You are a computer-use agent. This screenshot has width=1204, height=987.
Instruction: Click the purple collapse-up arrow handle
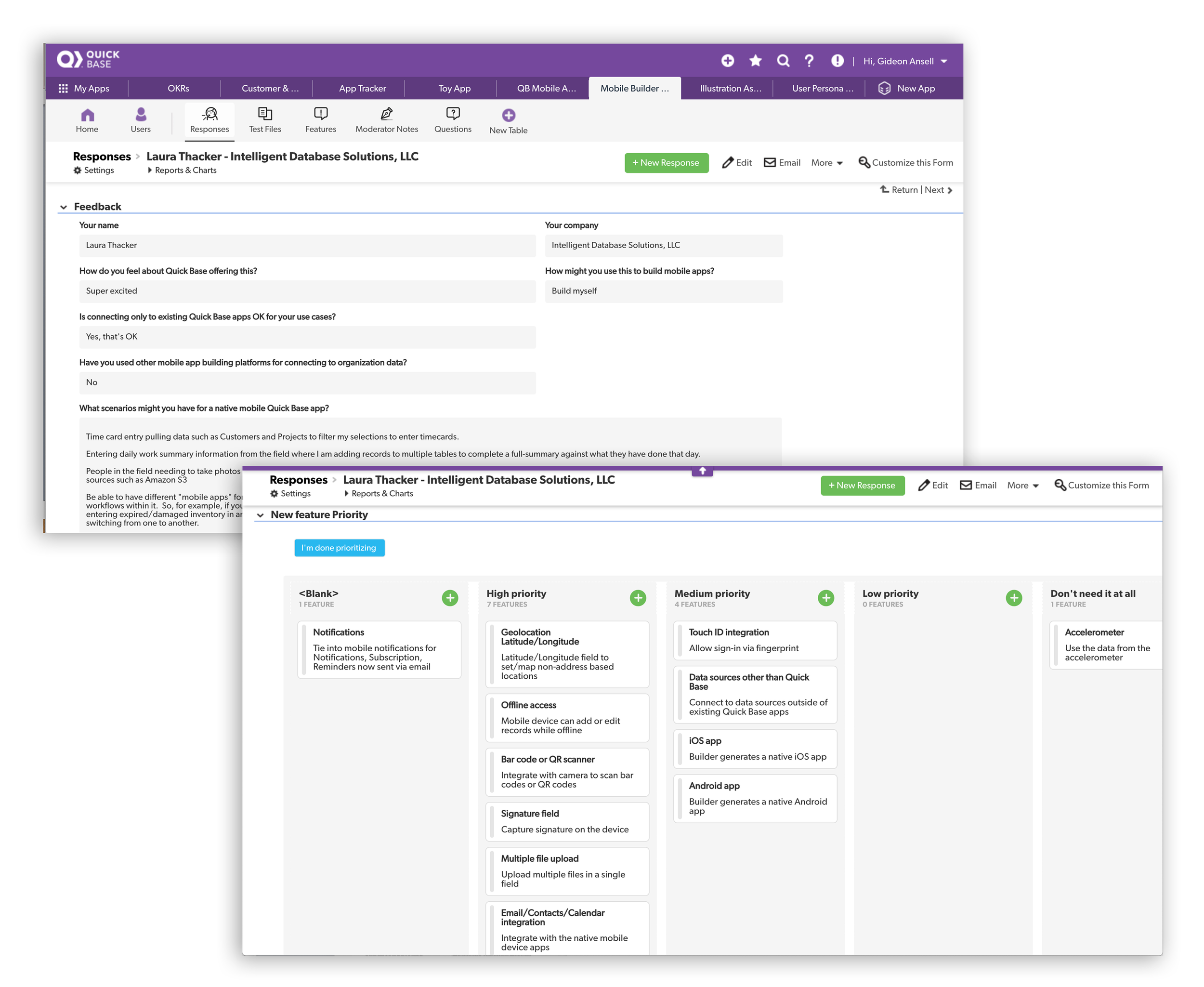702,471
